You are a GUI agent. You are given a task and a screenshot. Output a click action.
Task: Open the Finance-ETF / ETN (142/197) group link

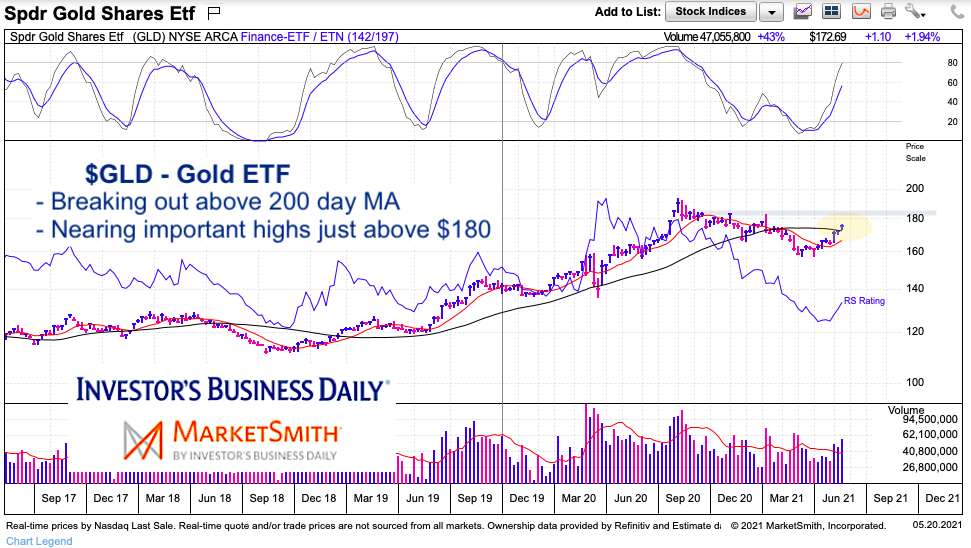tap(320, 37)
